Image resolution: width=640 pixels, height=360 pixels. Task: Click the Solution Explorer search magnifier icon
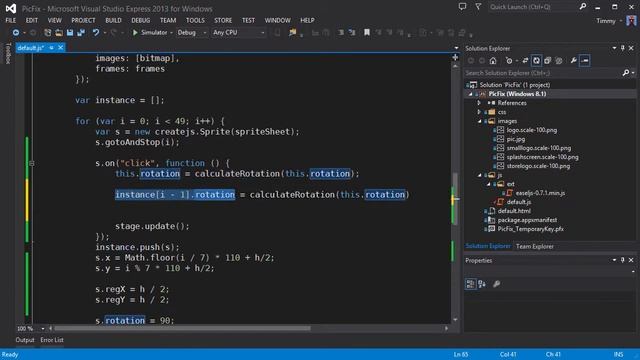tap(626, 73)
